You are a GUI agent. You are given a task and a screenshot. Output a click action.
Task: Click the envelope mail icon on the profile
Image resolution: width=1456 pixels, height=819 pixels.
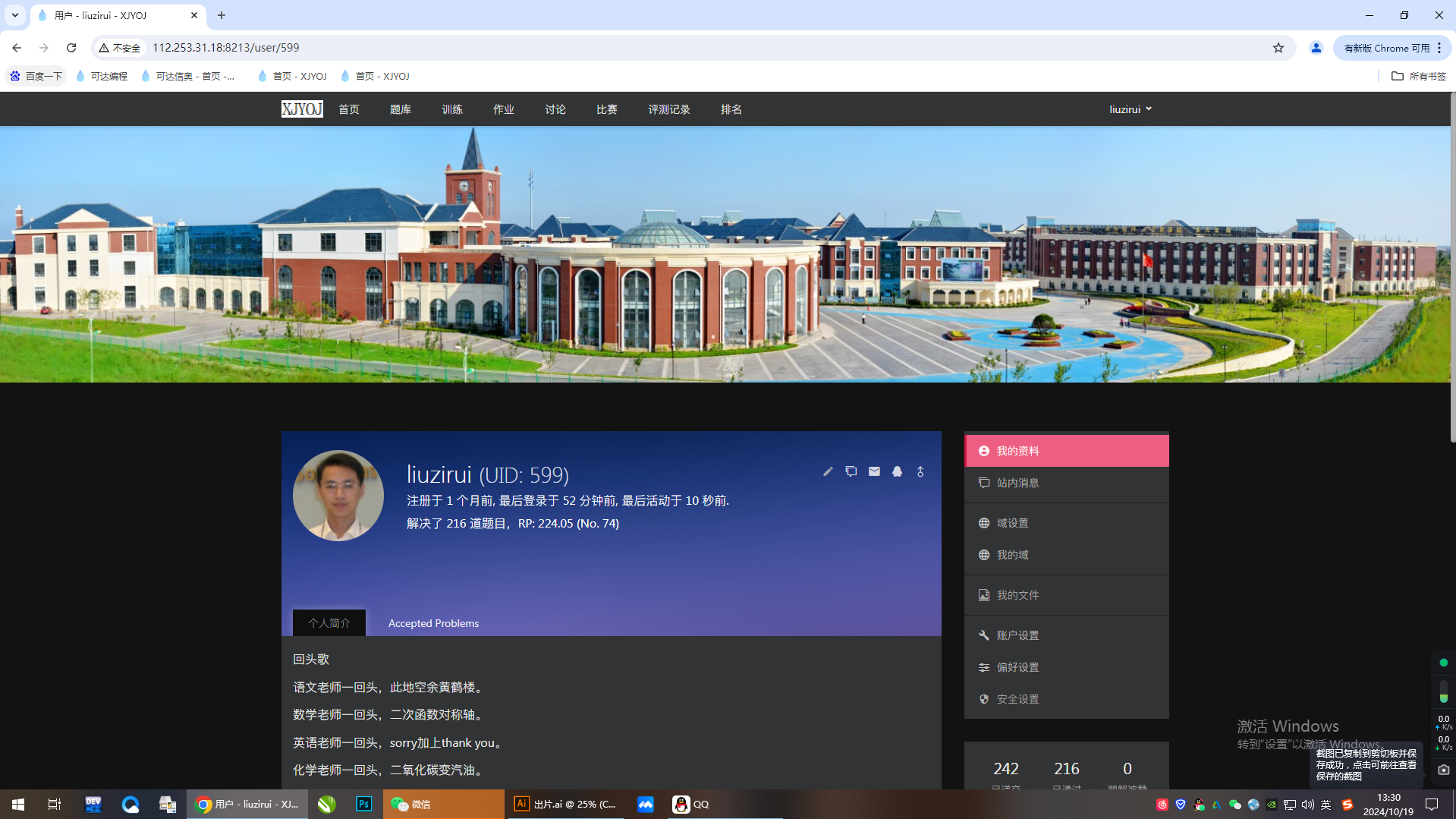(874, 471)
